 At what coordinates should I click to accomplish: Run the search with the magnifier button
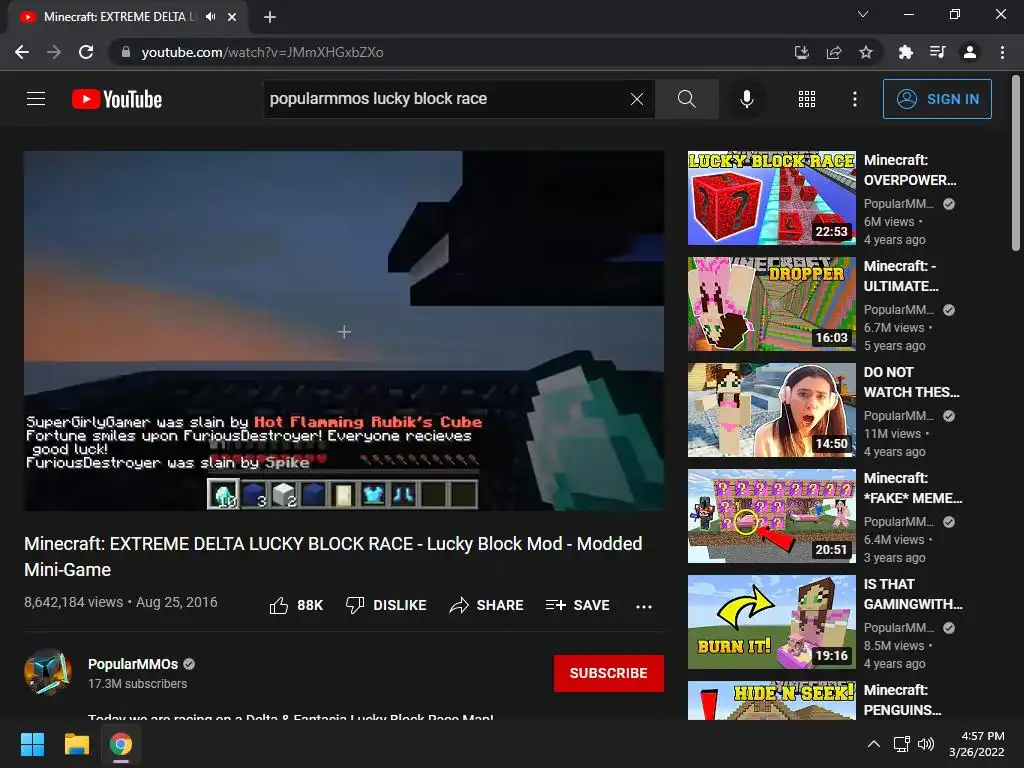686,99
